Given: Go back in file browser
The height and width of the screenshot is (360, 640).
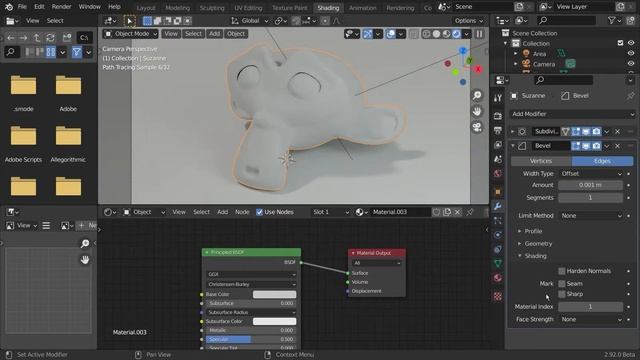Looking at the screenshot, I should coord(11,38).
